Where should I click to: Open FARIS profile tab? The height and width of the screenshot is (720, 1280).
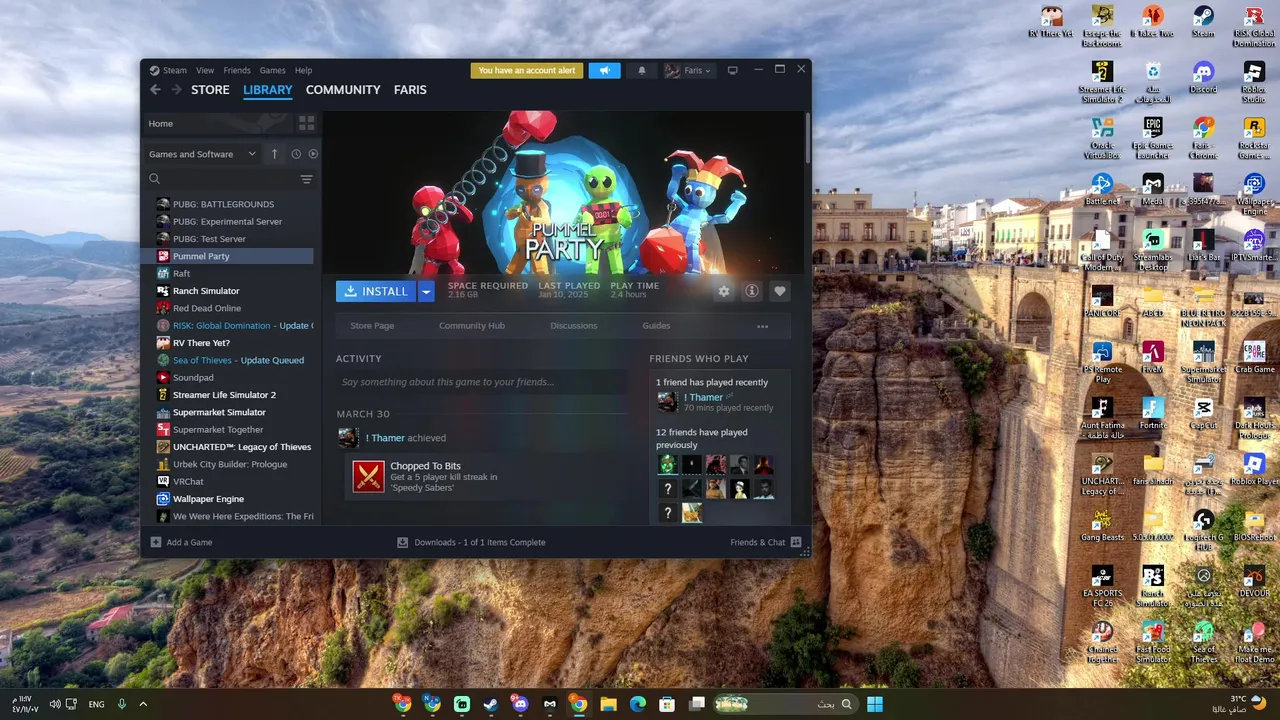pyautogui.click(x=410, y=89)
